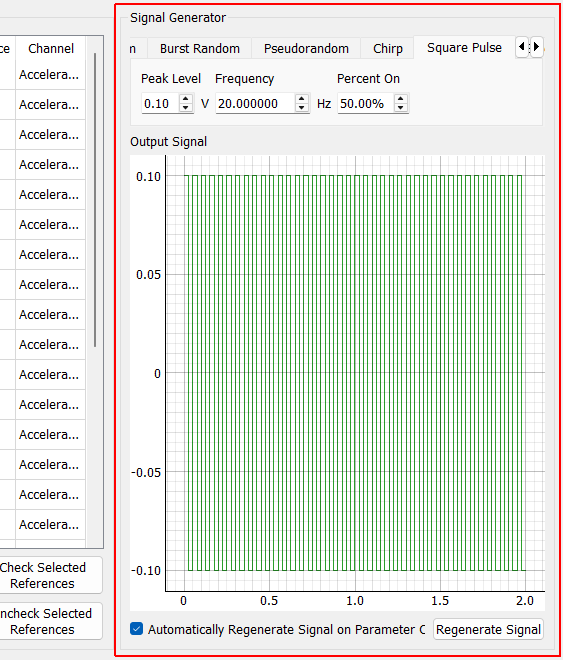Toggle Automatically Regenerate Signal checkbox

tap(136, 629)
